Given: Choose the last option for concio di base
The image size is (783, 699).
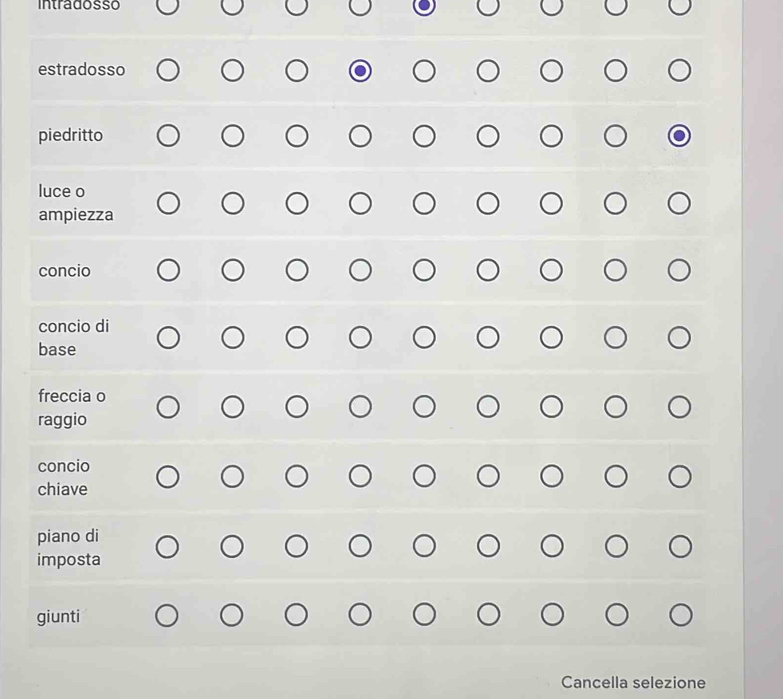Looking at the screenshot, I should (679, 338).
